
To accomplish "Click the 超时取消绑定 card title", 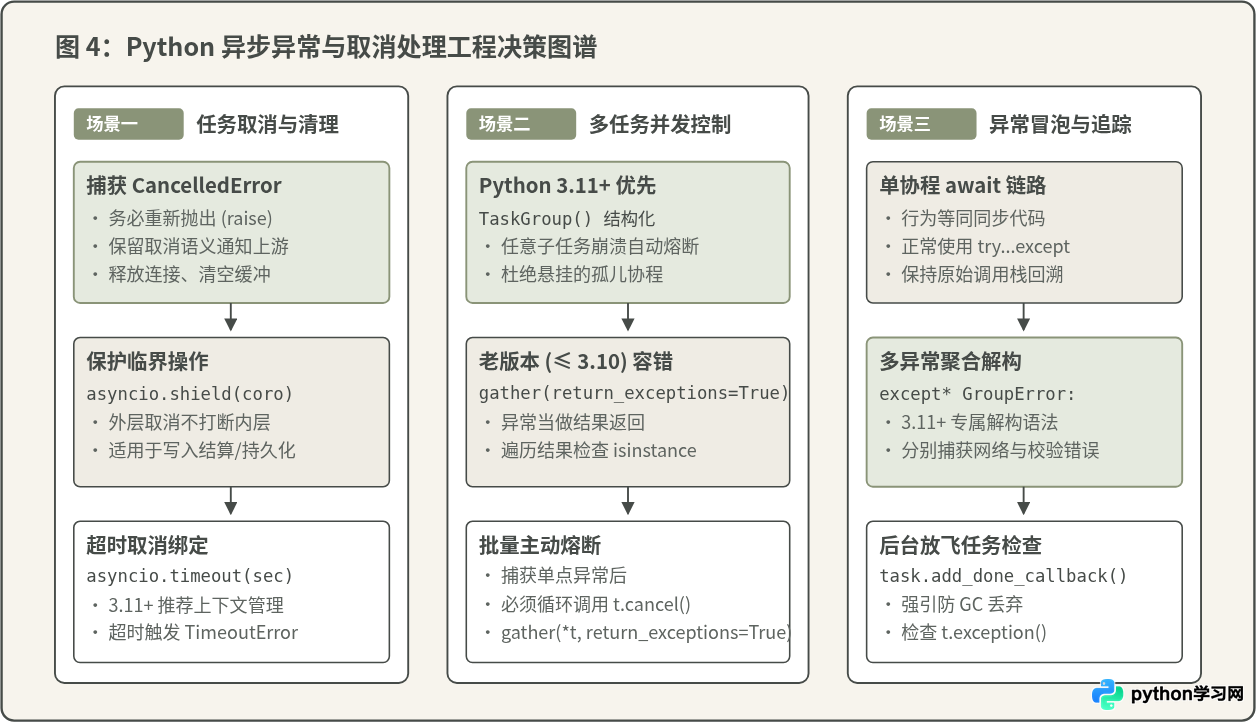I will pyautogui.click(x=147, y=545).
